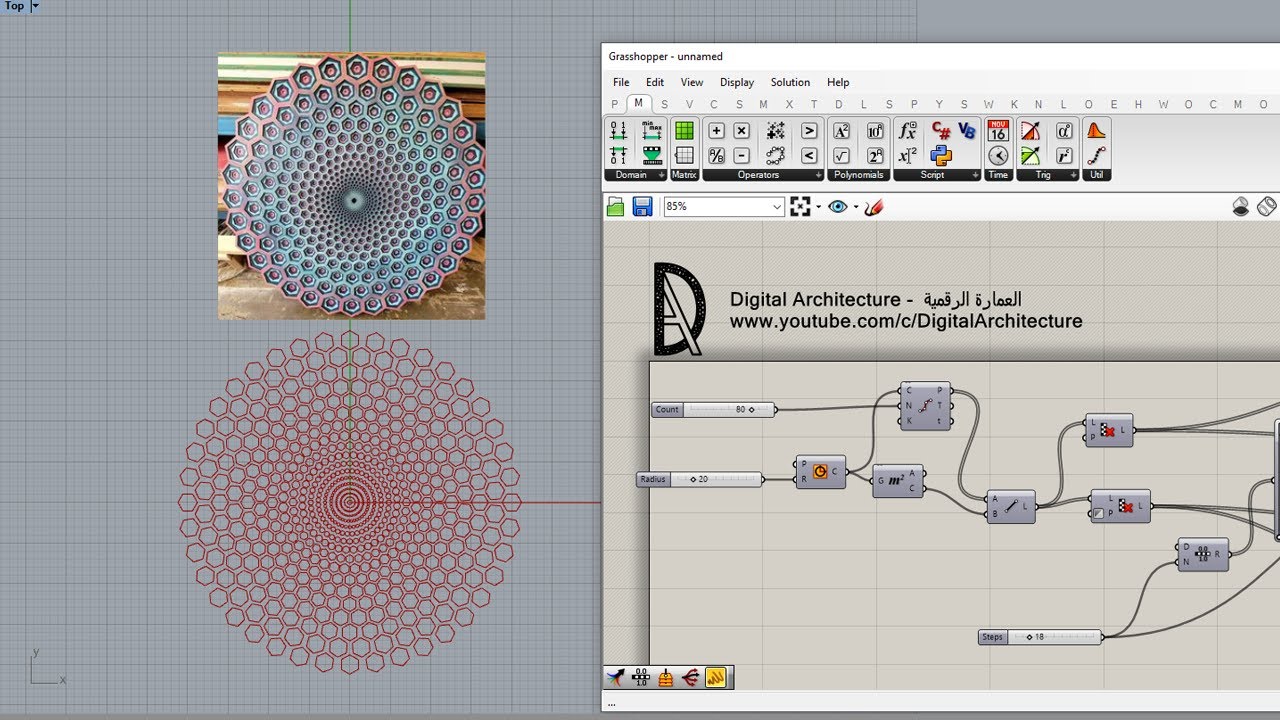The width and height of the screenshot is (1280, 720).
Task: Select the Division A/B operator component
Action: (716, 156)
